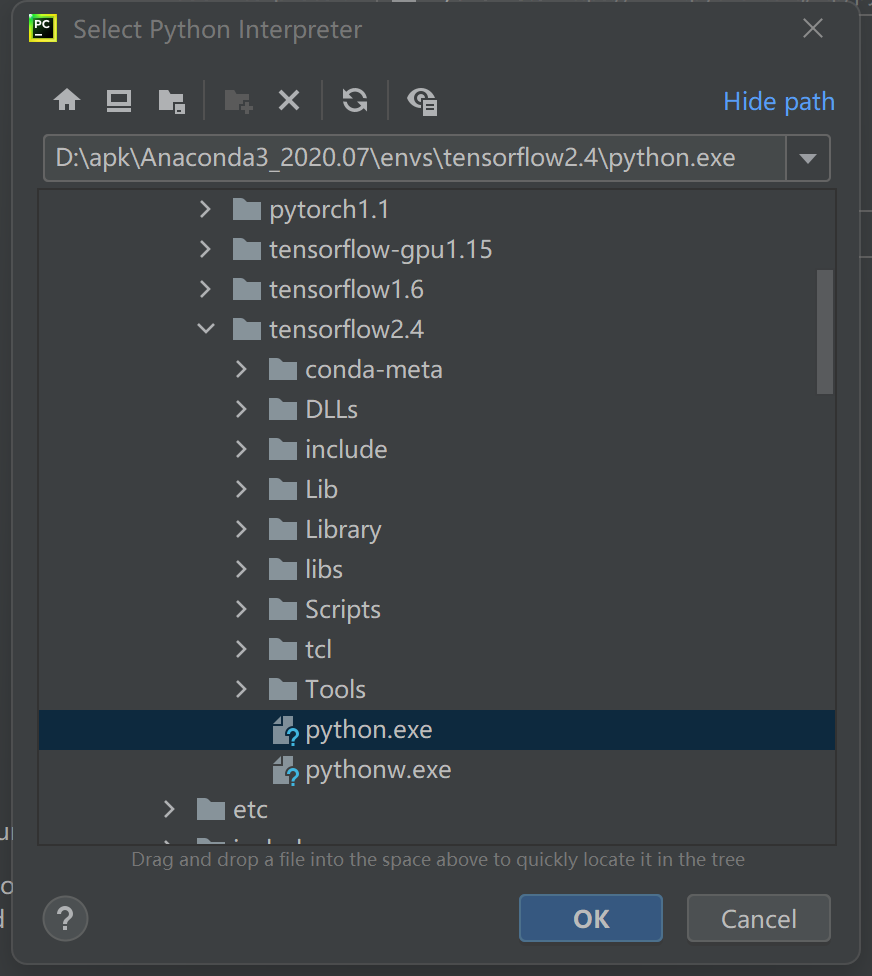The image size is (872, 976).
Task: Expand the tensorflow-gpu1.15 folder
Action: 205,250
